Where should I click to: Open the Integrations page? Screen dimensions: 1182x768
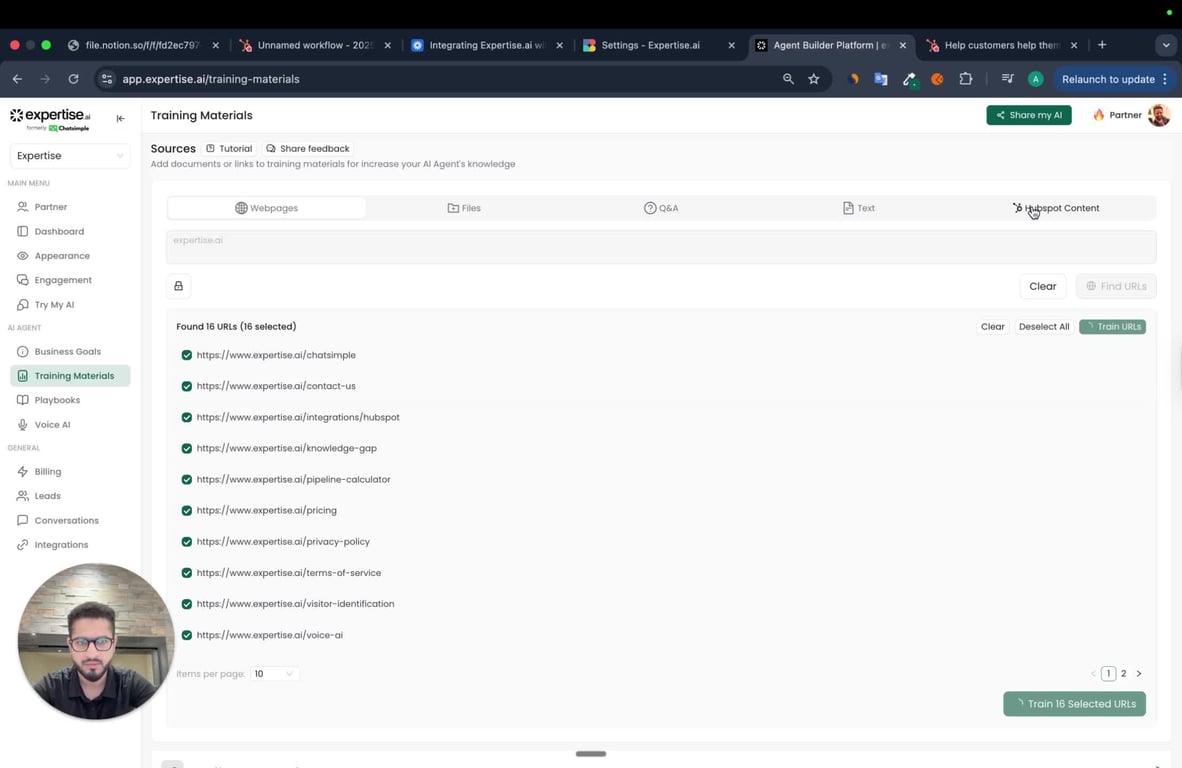[61, 545]
